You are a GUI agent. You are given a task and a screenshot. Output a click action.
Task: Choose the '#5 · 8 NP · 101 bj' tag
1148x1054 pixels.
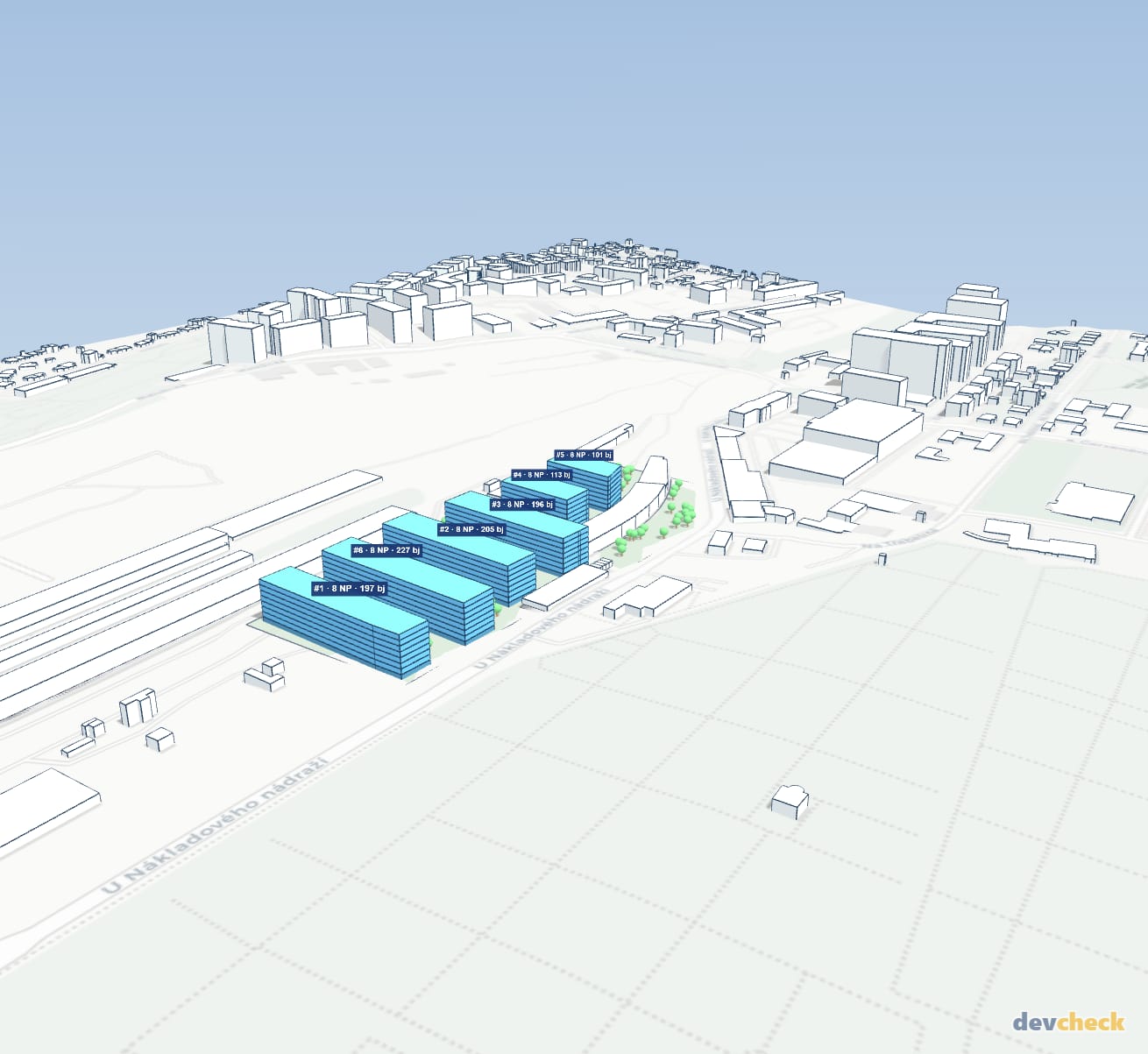coord(584,455)
